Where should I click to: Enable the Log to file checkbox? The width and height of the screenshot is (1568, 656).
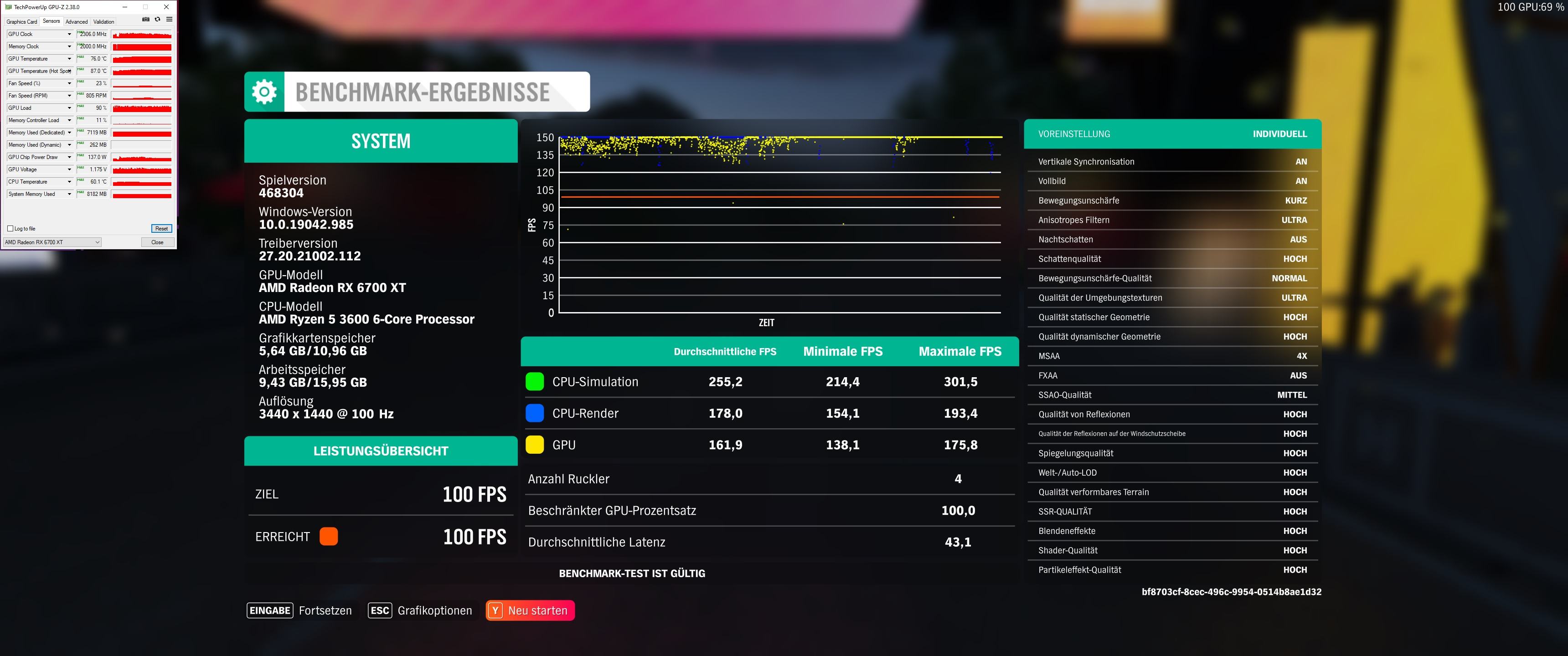click(x=10, y=229)
